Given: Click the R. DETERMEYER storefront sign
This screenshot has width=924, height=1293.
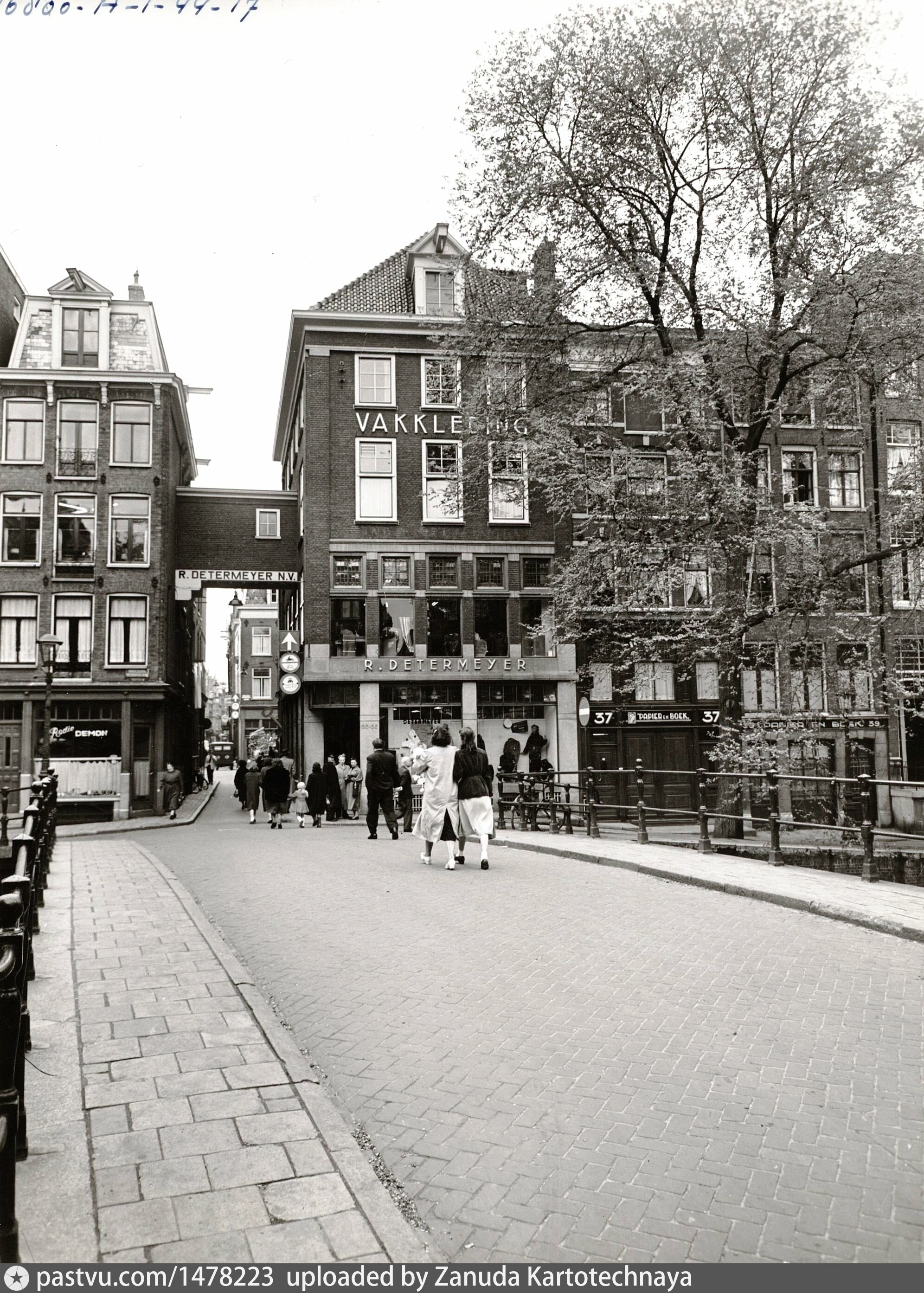Looking at the screenshot, I should point(444,665).
